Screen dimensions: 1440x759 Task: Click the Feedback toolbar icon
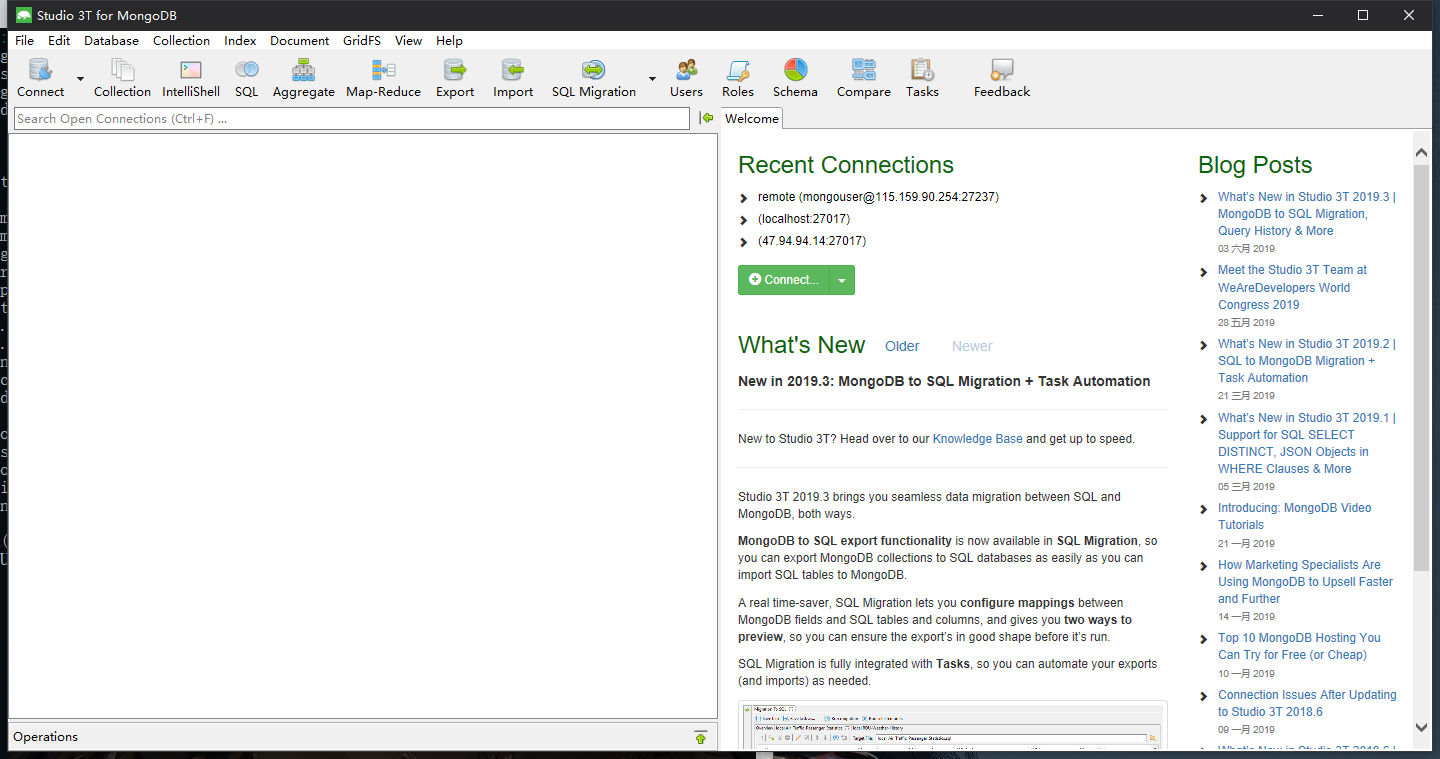tap(1002, 70)
